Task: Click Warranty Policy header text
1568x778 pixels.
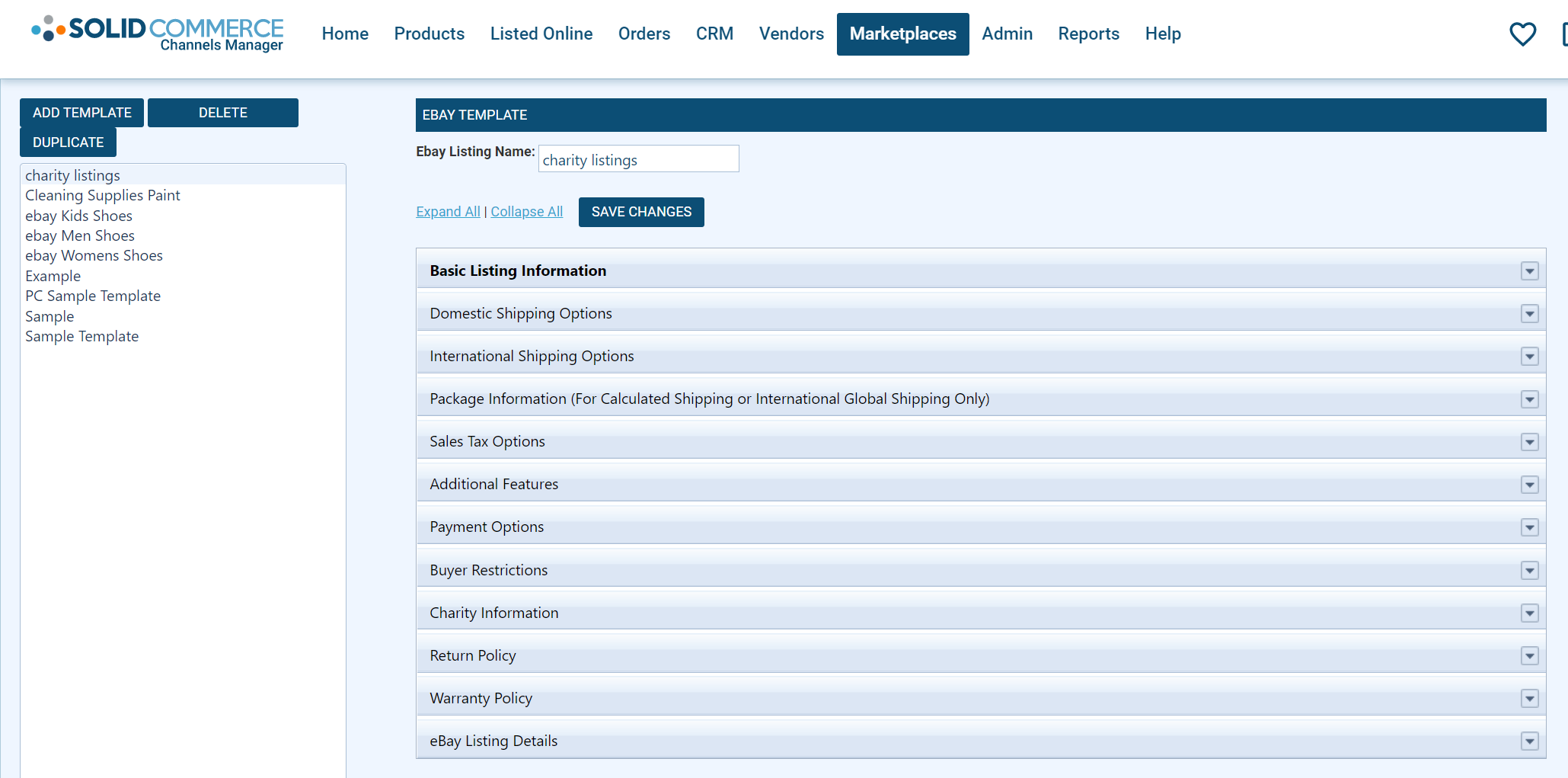Action: coord(481,698)
